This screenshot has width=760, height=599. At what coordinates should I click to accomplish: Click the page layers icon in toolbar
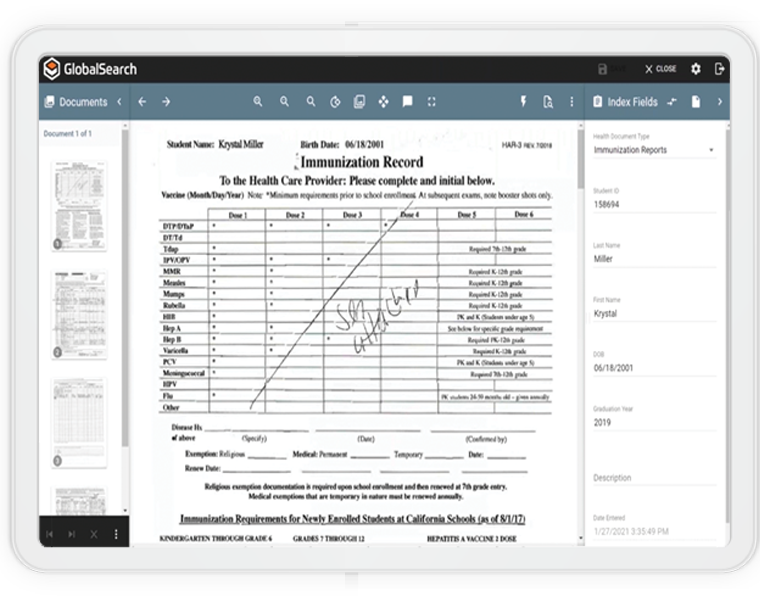[359, 102]
